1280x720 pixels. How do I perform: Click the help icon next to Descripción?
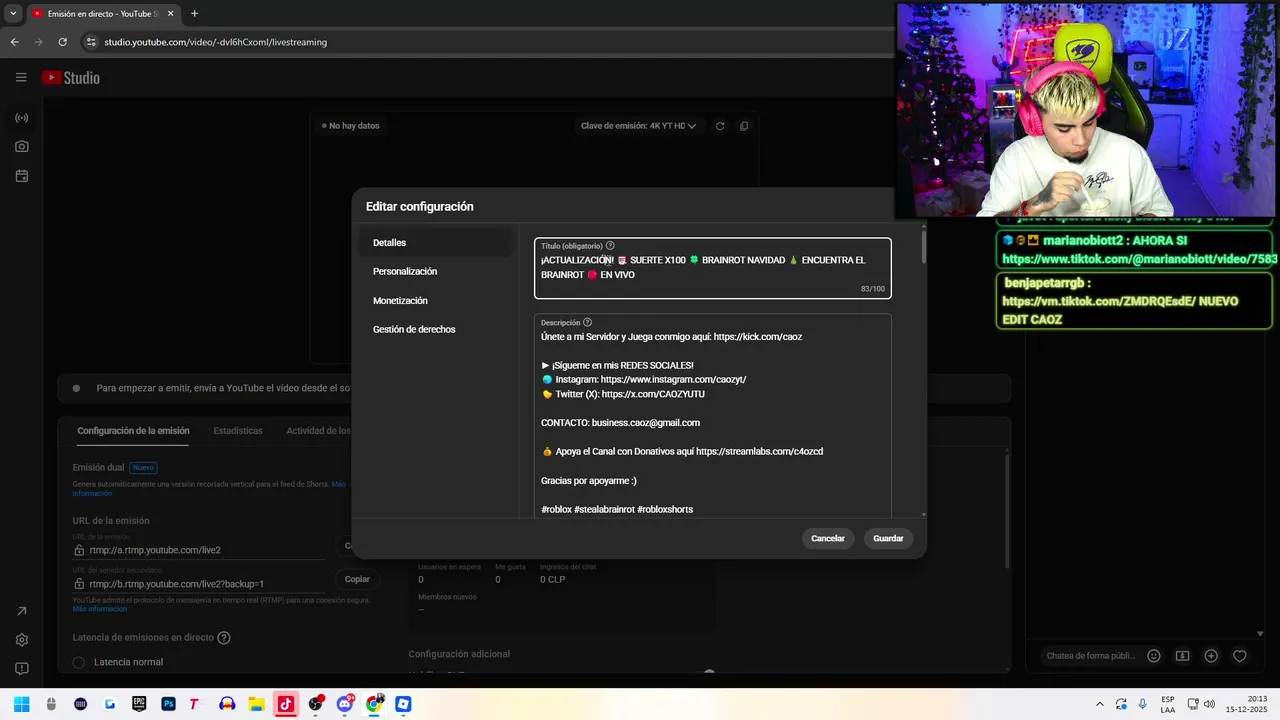[x=587, y=322]
